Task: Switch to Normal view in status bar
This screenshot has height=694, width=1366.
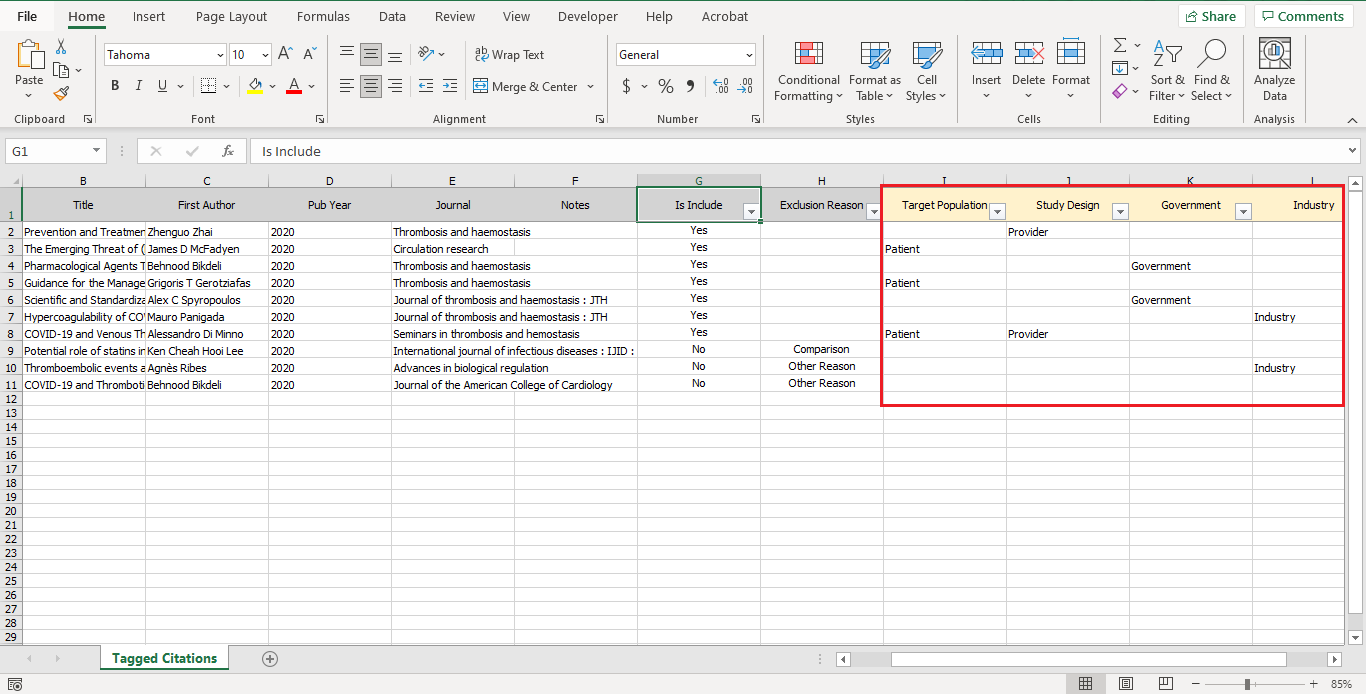Action: (x=1085, y=684)
